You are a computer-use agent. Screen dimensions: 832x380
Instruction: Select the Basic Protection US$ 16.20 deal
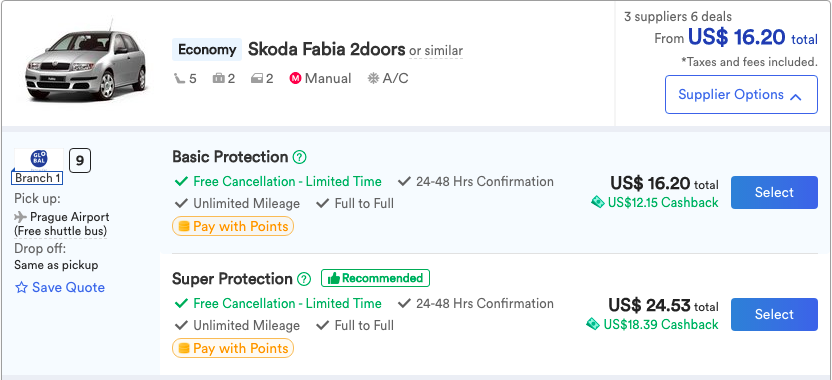(774, 192)
